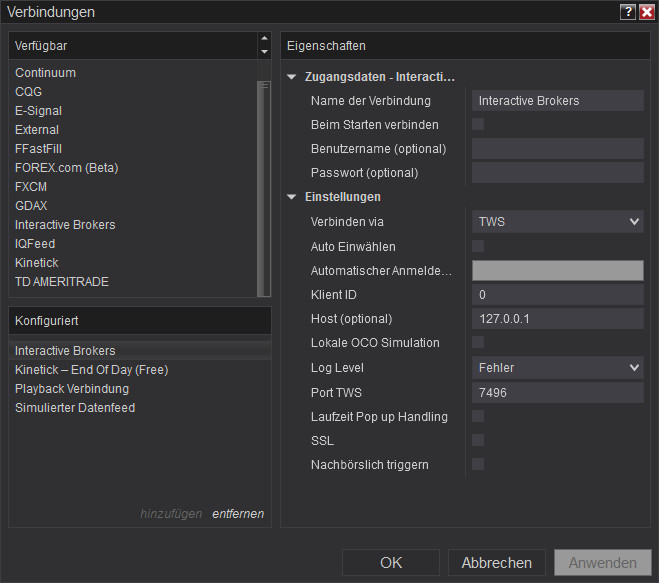Open the Verbinden via dropdown
Image resolution: width=659 pixels, height=583 pixels.
[x=558, y=222]
